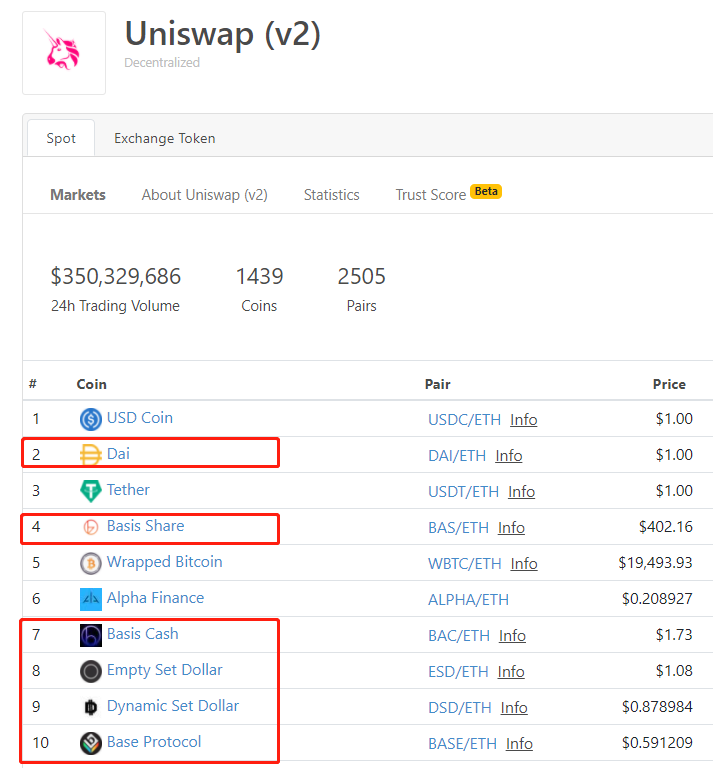
Task: Open the Dynamic Set Dollar coin link
Action: (x=173, y=706)
